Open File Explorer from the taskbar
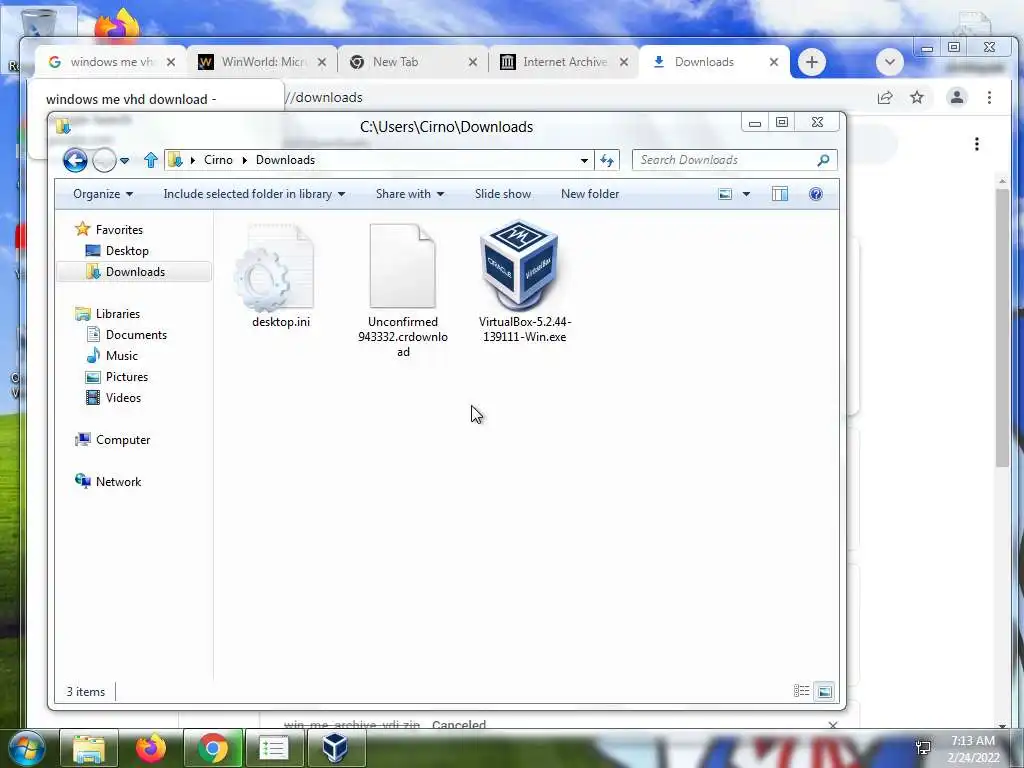This screenshot has width=1024, height=768. point(89,748)
